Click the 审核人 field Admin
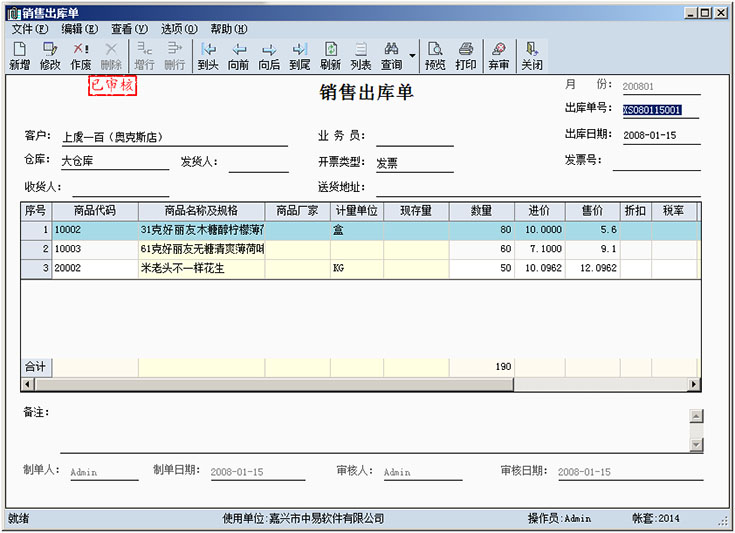The height and width of the screenshot is (533, 735). click(422, 473)
